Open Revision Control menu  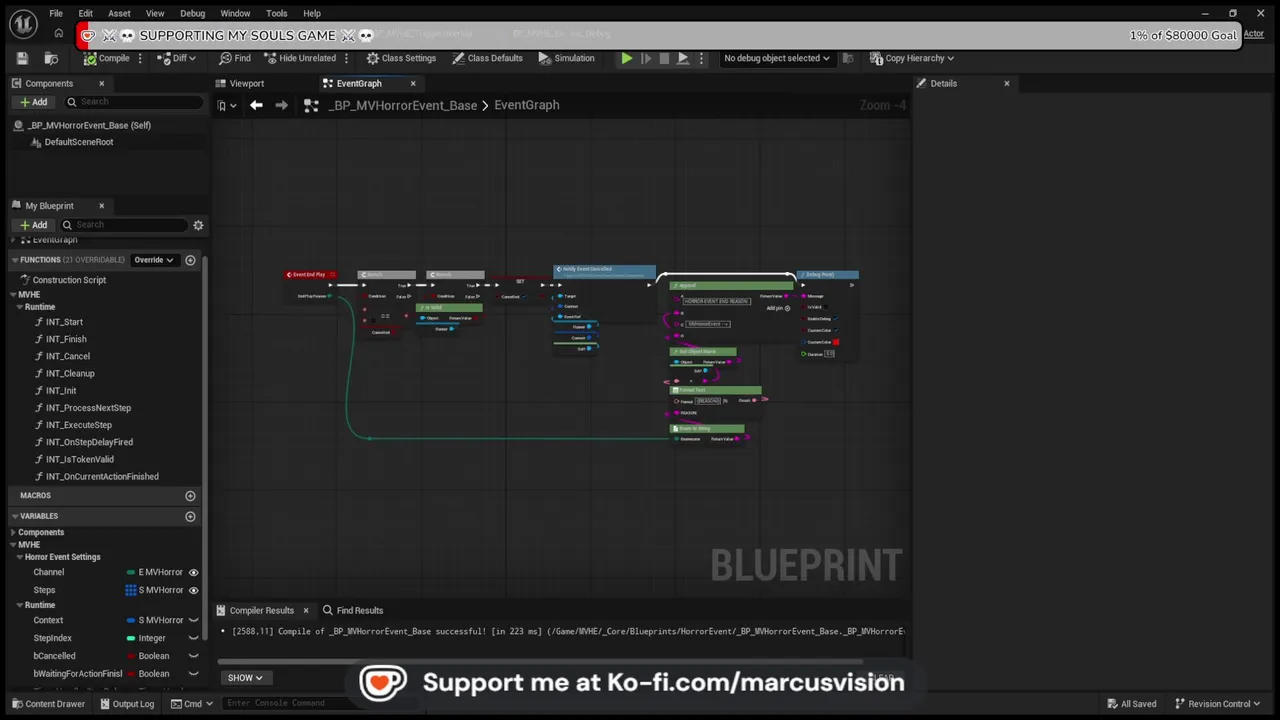tap(1216, 704)
